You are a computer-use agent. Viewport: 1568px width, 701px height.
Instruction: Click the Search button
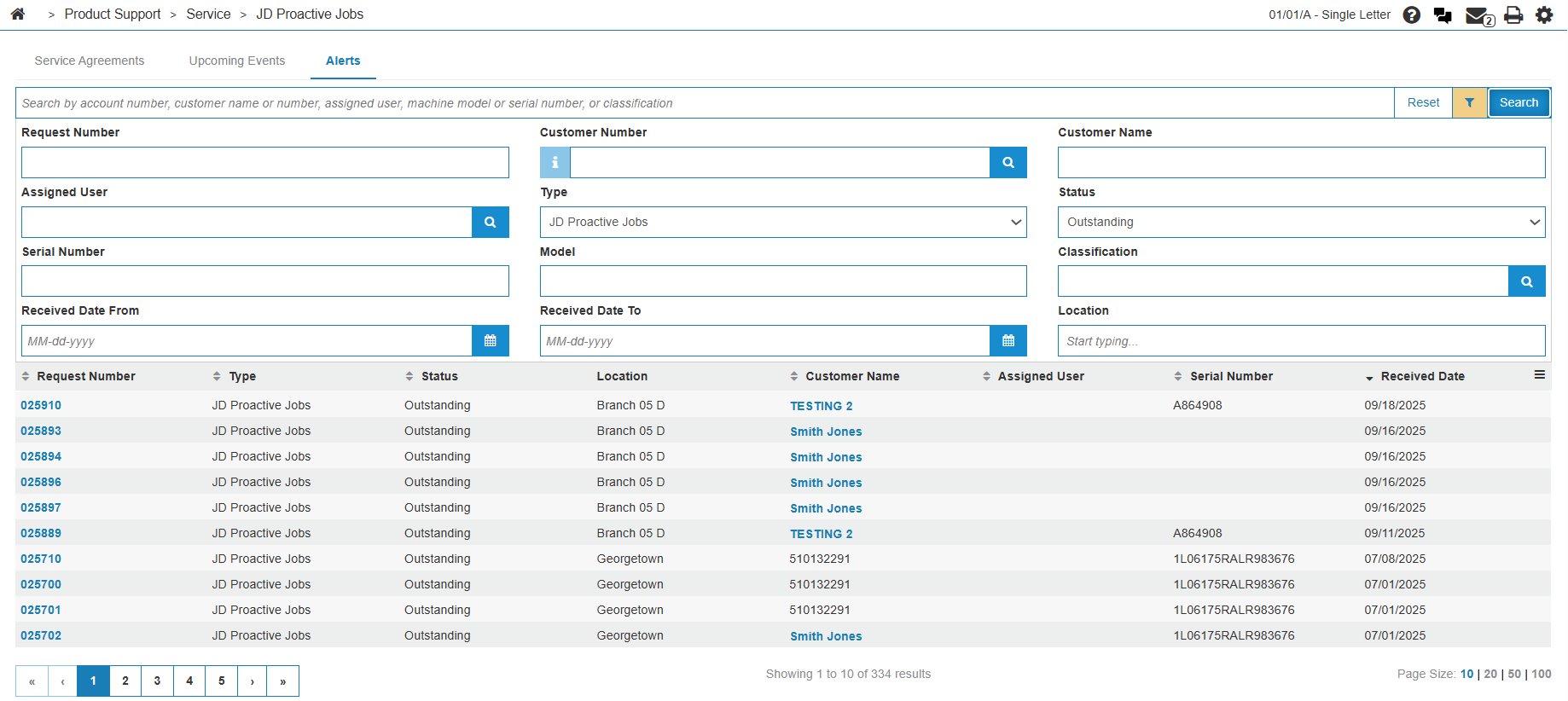click(x=1519, y=103)
